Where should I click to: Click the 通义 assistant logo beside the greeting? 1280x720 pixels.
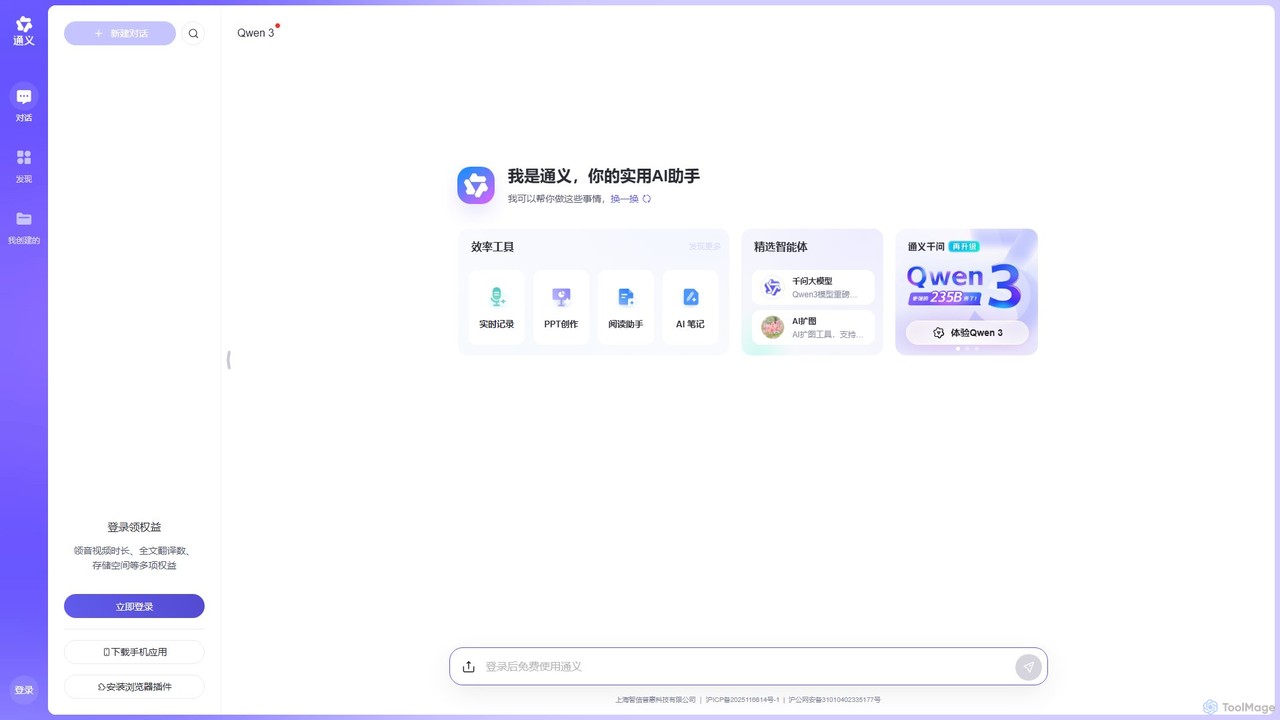point(476,185)
